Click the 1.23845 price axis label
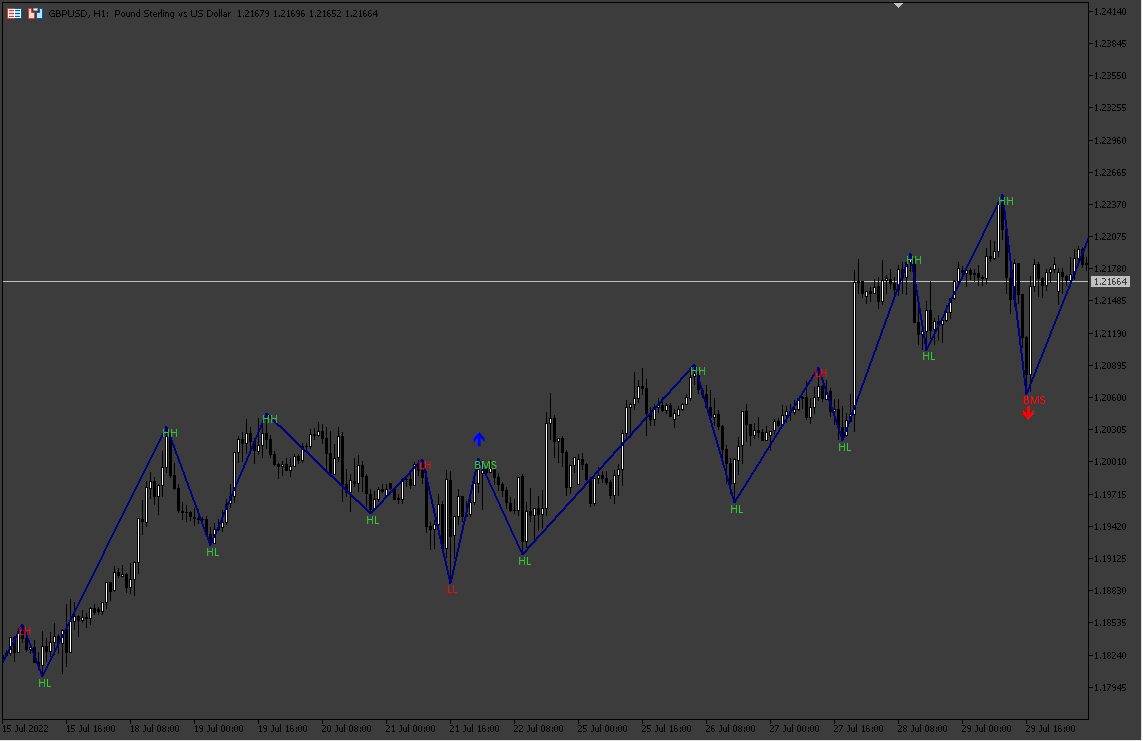 (x=1110, y=44)
